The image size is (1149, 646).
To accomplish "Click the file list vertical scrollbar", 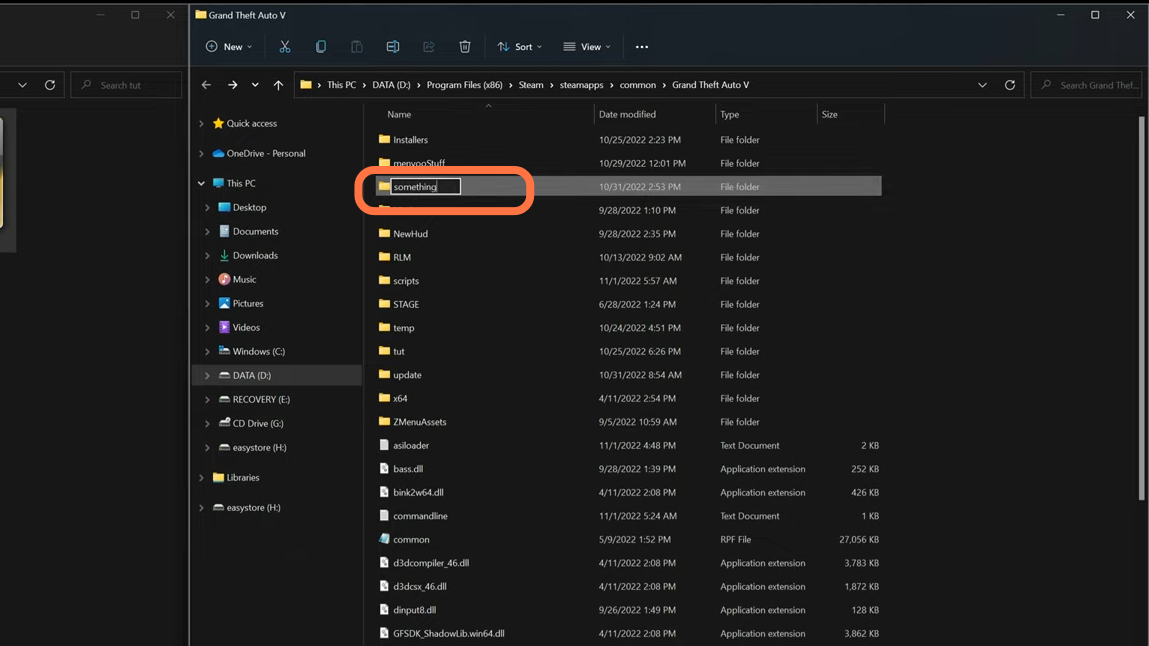I will 1142,308.
